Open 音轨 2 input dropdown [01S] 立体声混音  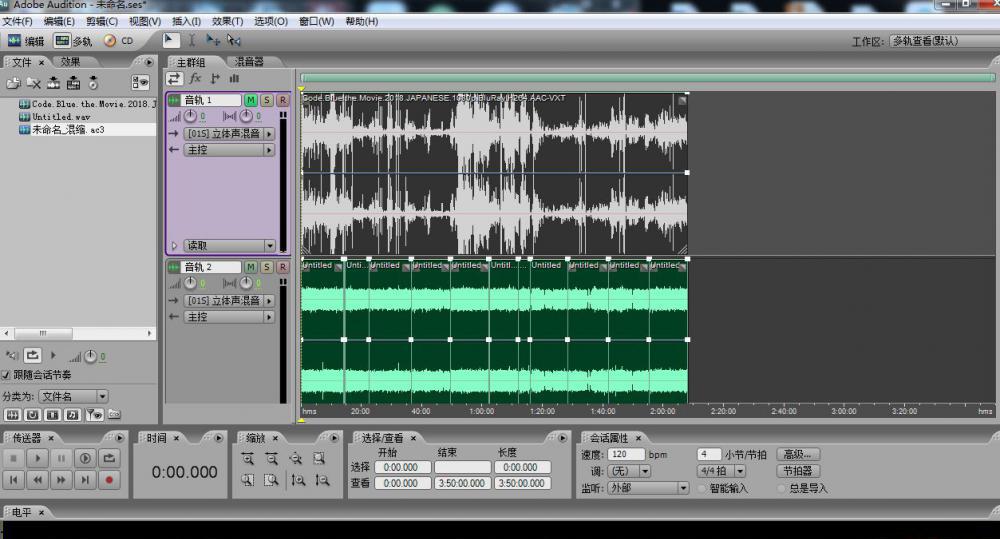(229, 300)
